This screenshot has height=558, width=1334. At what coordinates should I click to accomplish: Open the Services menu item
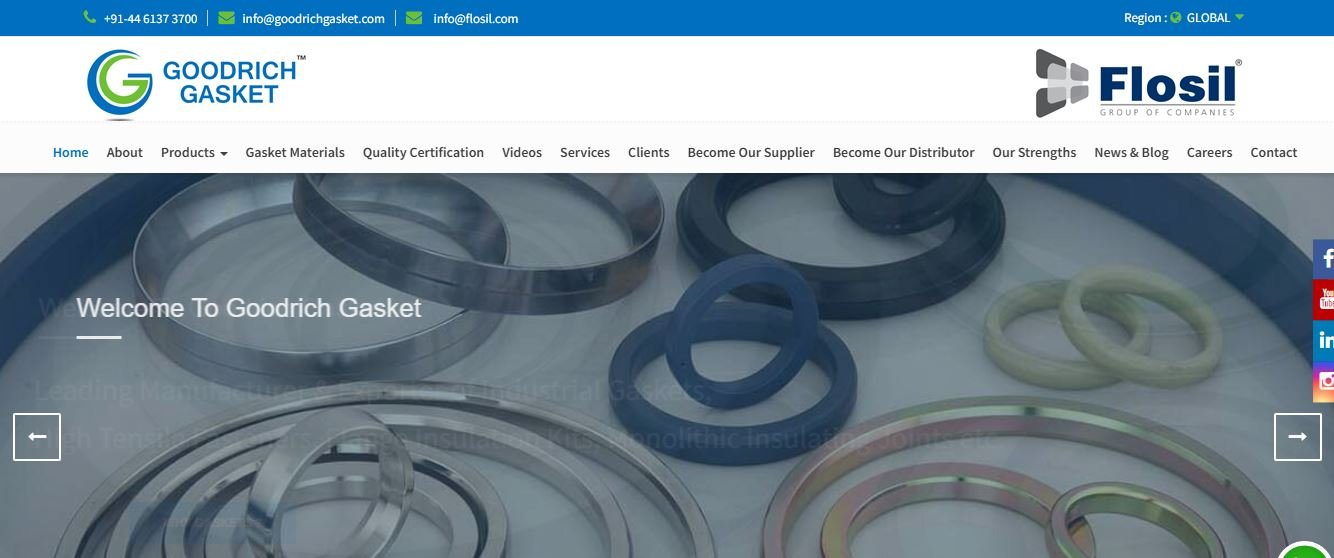click(x=585, y=152)
